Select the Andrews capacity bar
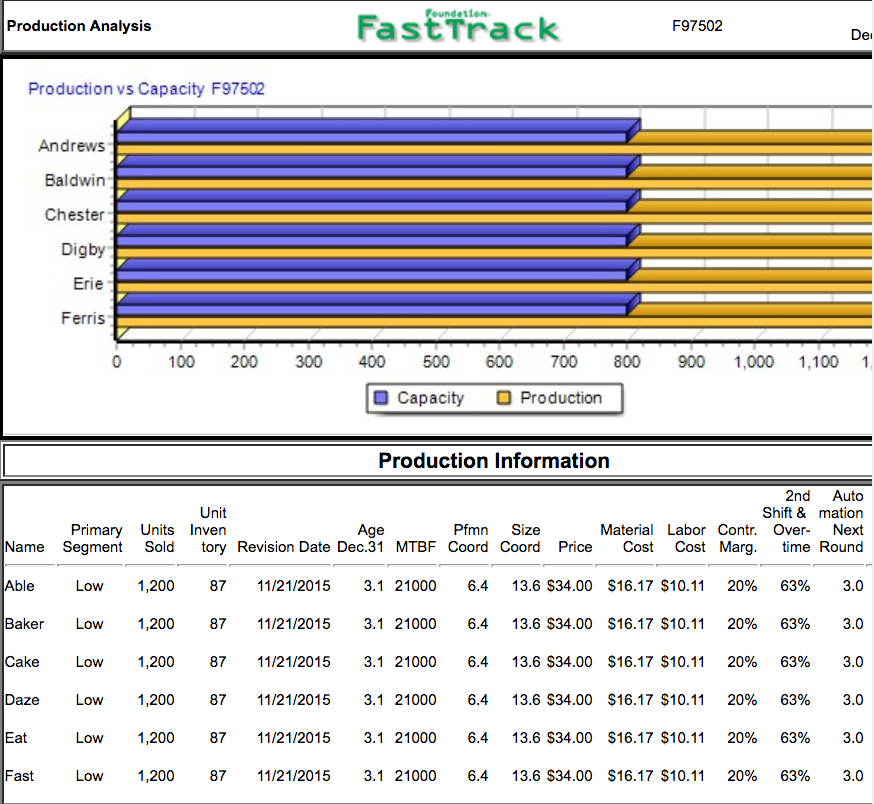Screen dimensions: 874x804 click(378, 132)
